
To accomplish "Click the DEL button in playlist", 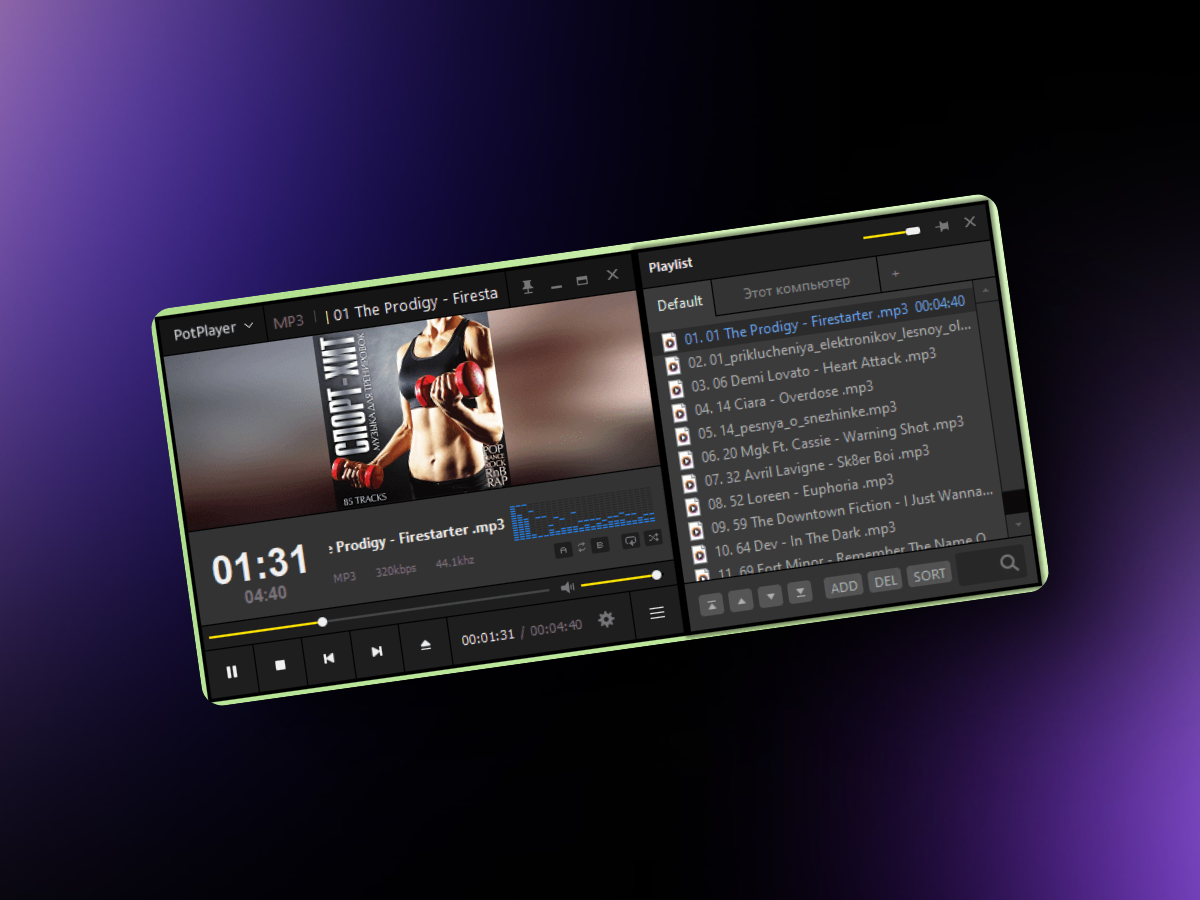I will click(886, 580).
